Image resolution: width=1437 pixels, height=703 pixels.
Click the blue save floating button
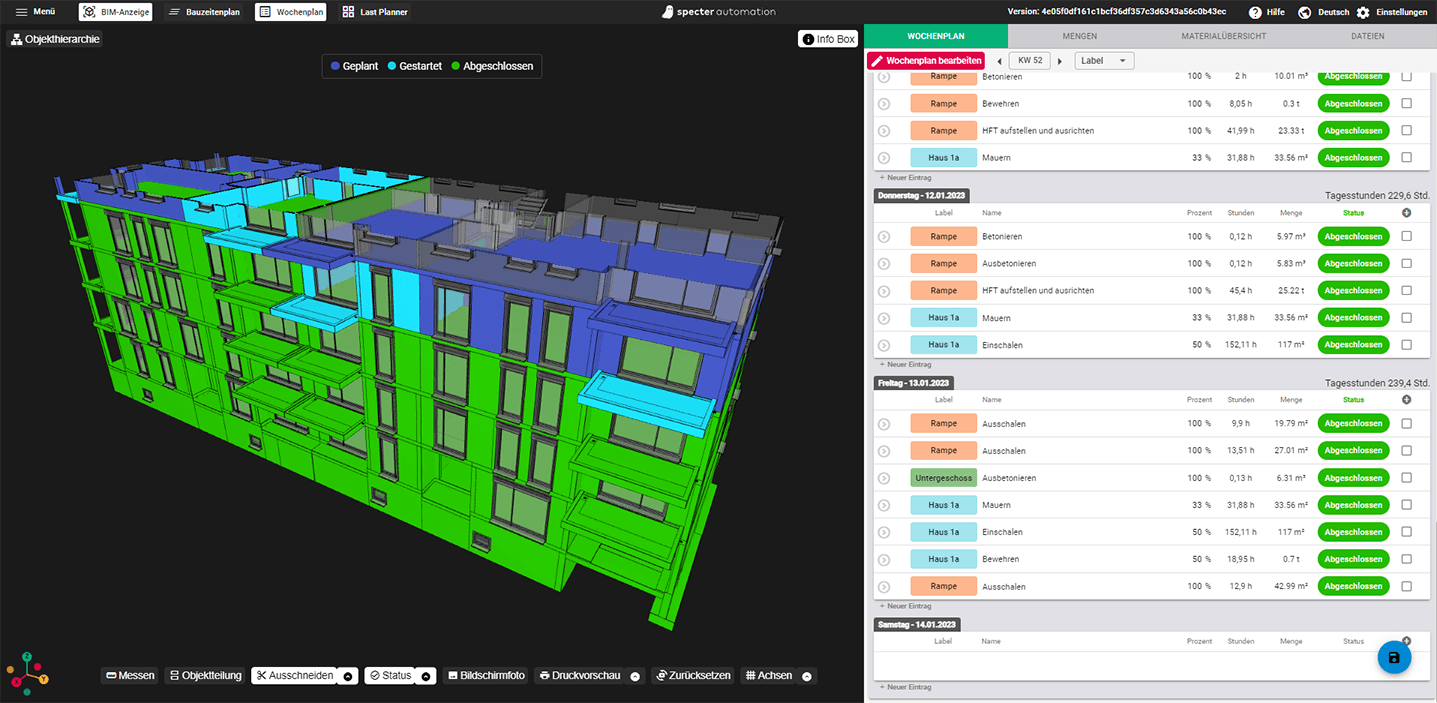click(1394, 657)
